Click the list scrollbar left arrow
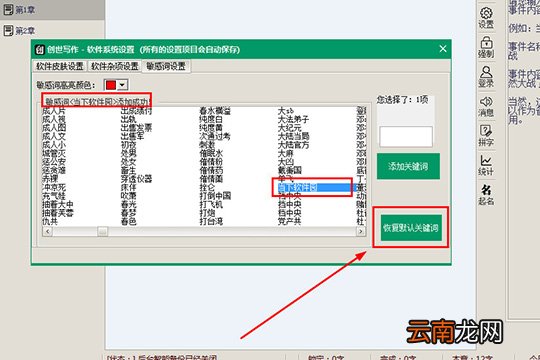This screenshot has height=360, width=540. [47, 232]
